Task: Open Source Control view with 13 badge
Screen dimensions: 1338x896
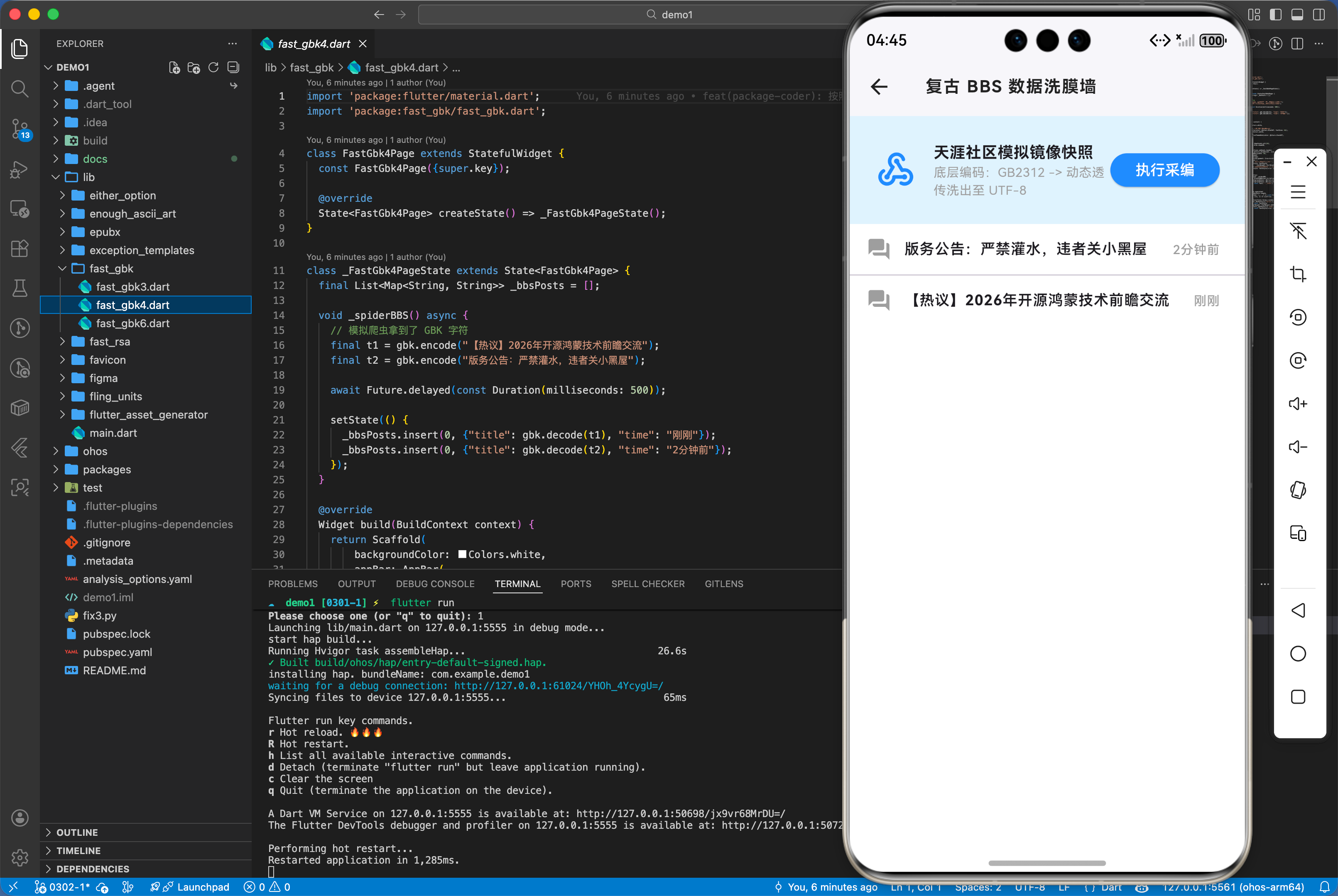Action: pos(20,129)
